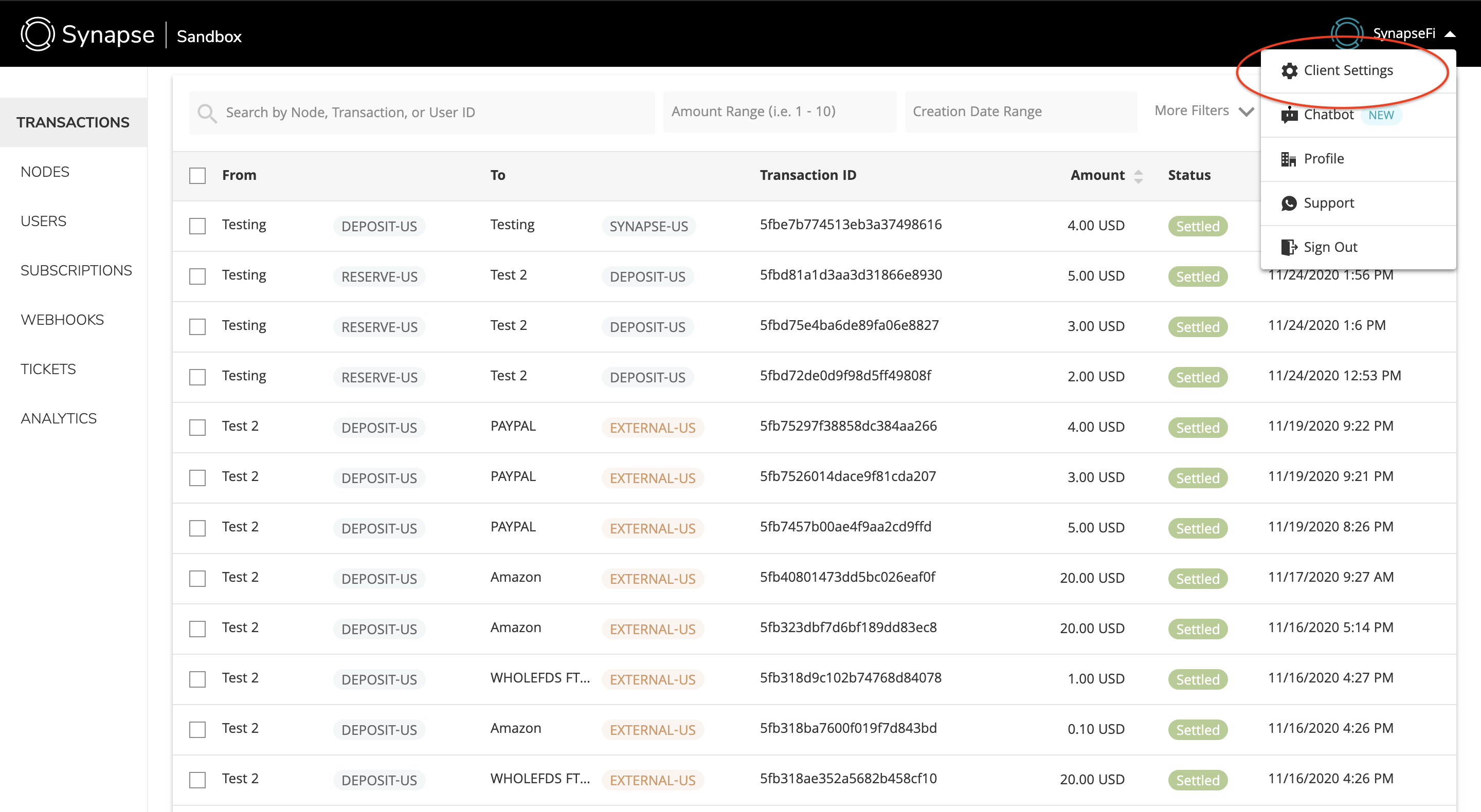This screenshot has height=812, width=1481.
Task: Choose Sign Out from the menu
Action: pyautogui.click(x=1358, y=248)
